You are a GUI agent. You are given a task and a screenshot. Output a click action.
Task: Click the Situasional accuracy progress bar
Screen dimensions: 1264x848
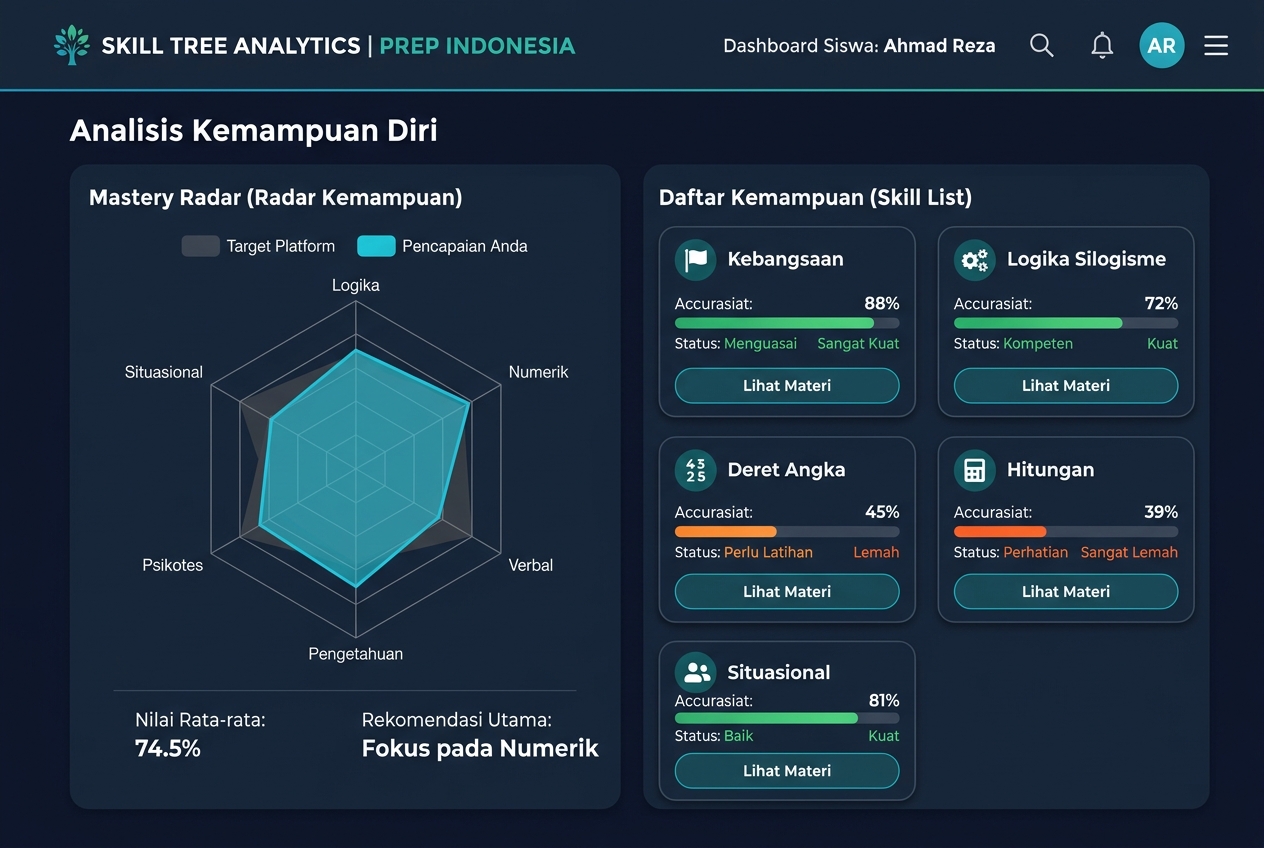point(787,718)
